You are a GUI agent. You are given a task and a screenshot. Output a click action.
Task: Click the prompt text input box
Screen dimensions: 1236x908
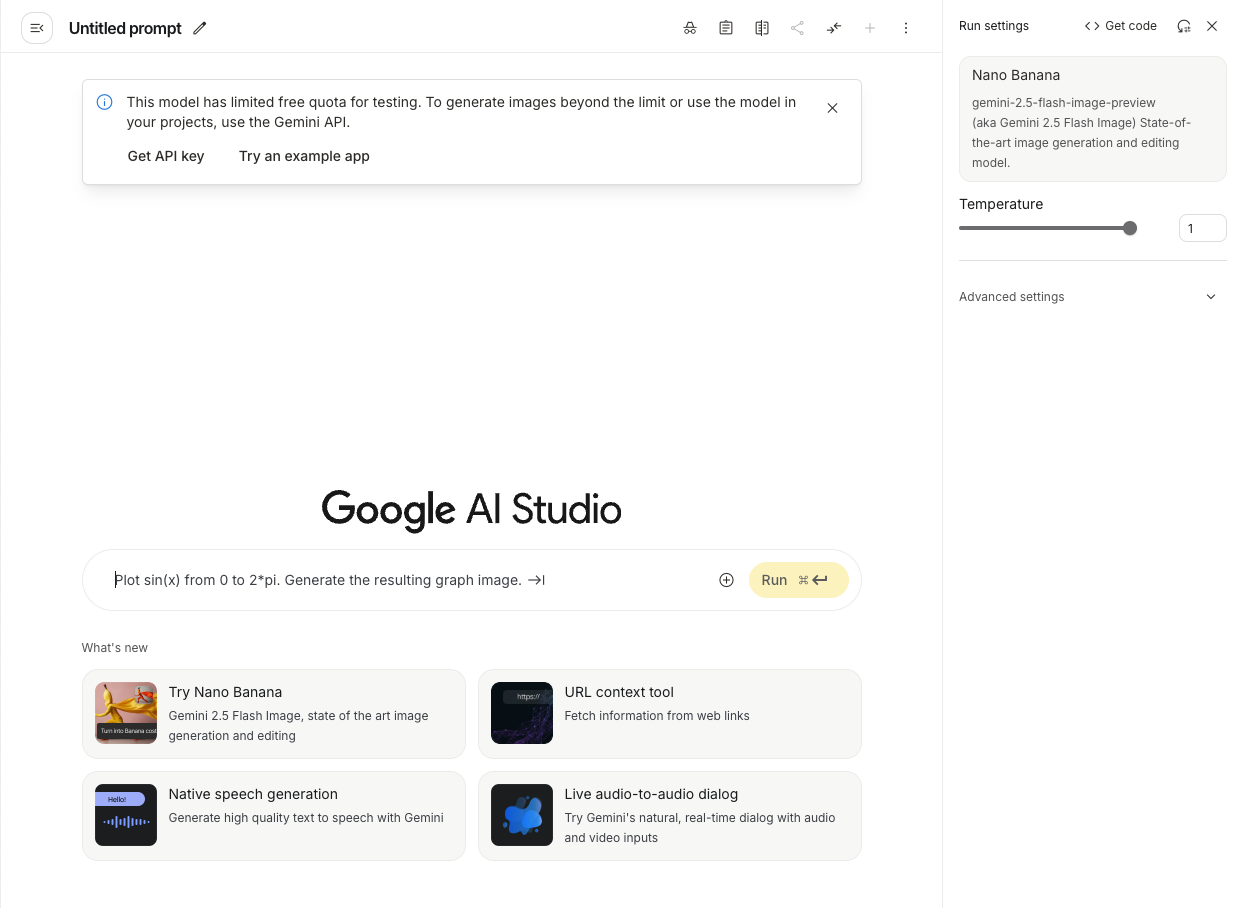point(410,580)
